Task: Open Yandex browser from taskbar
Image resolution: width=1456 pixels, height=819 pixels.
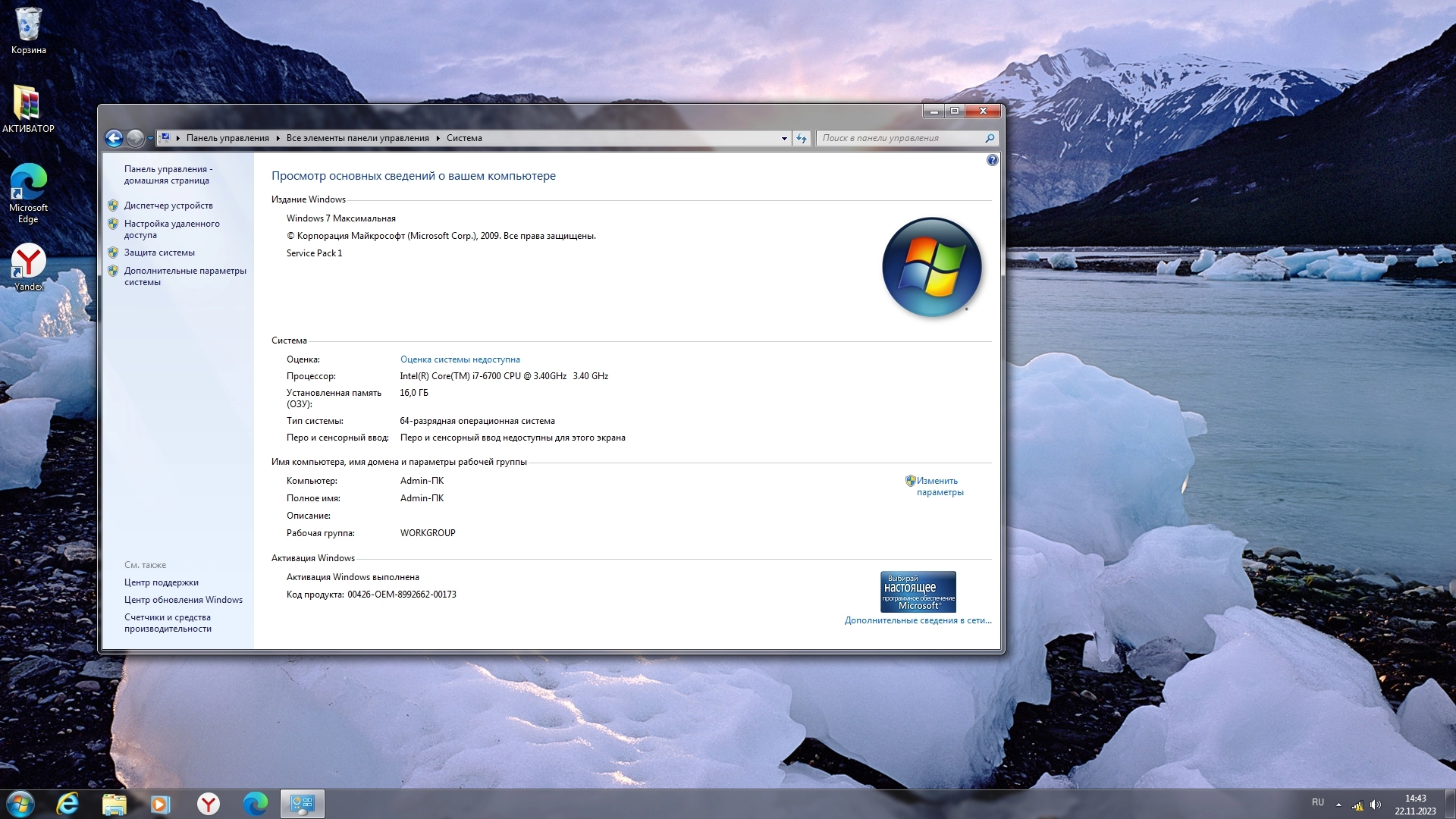Action: tap(209, 804)
